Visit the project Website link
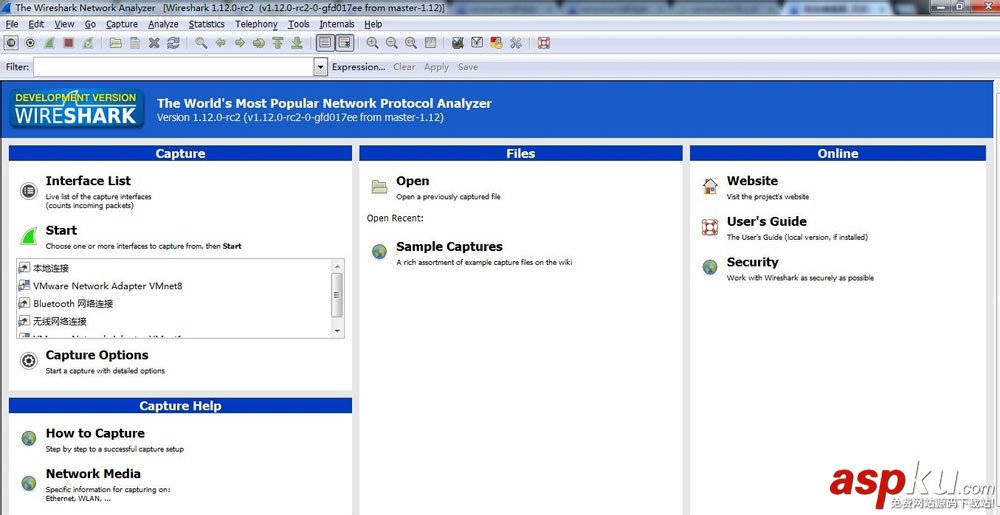This screenshot has height=515, width=1000. pyautogui.click(x=753, y=181)
